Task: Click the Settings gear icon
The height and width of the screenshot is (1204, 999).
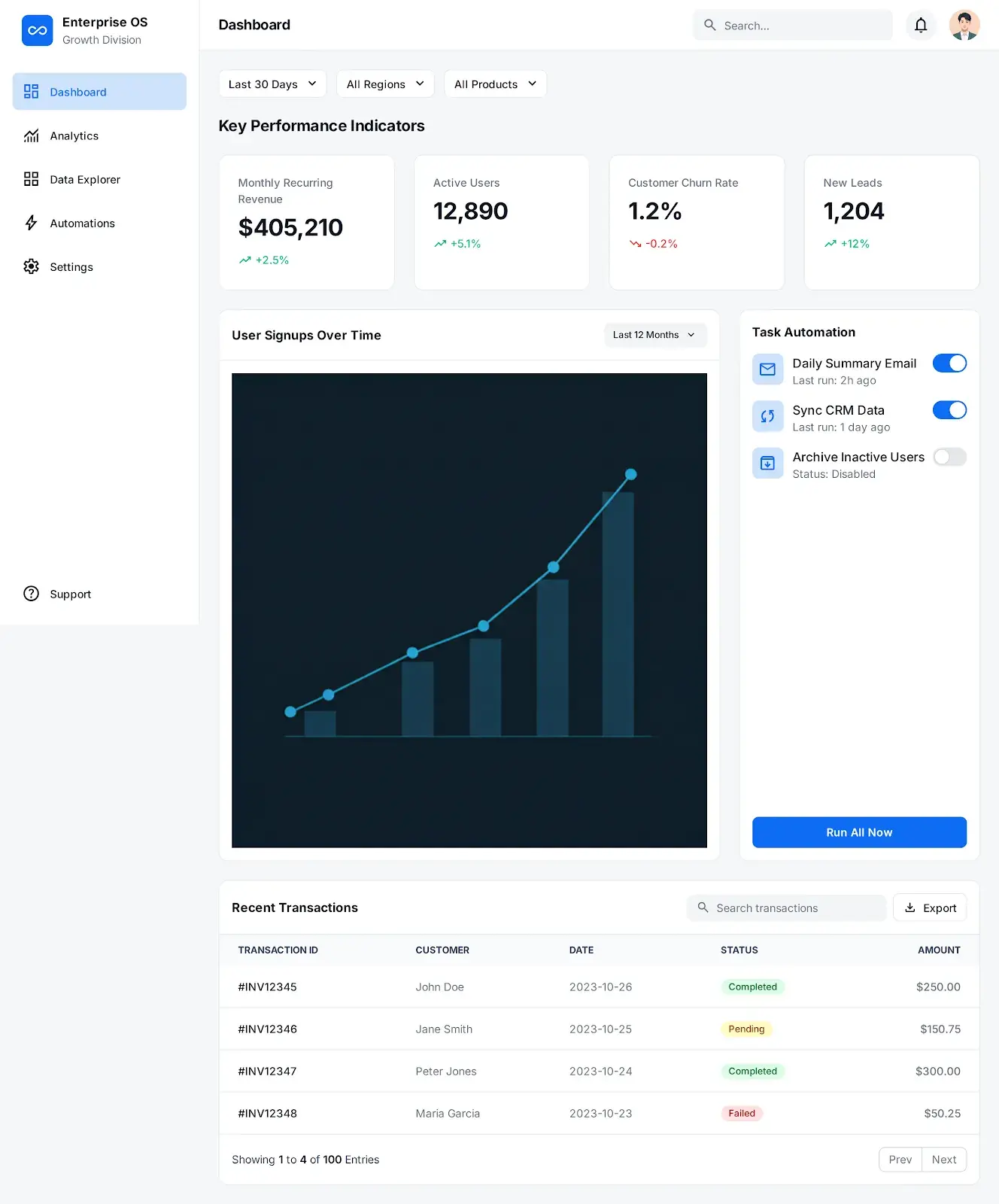Action: 31,266
